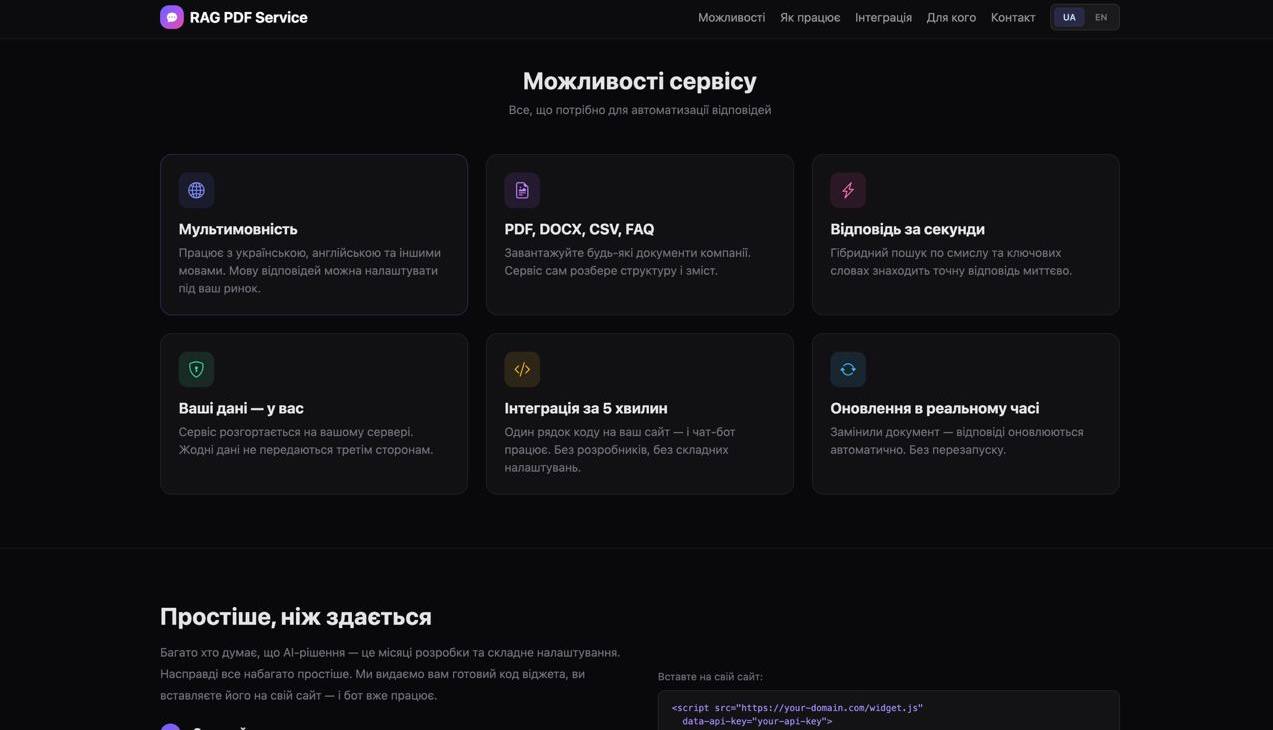Image resolution: width=1273 pixels, height=730 pixels.
Task: Click the document icon above PDF, DOCX, CSV, FAQ
Action: tap(522, 189)
